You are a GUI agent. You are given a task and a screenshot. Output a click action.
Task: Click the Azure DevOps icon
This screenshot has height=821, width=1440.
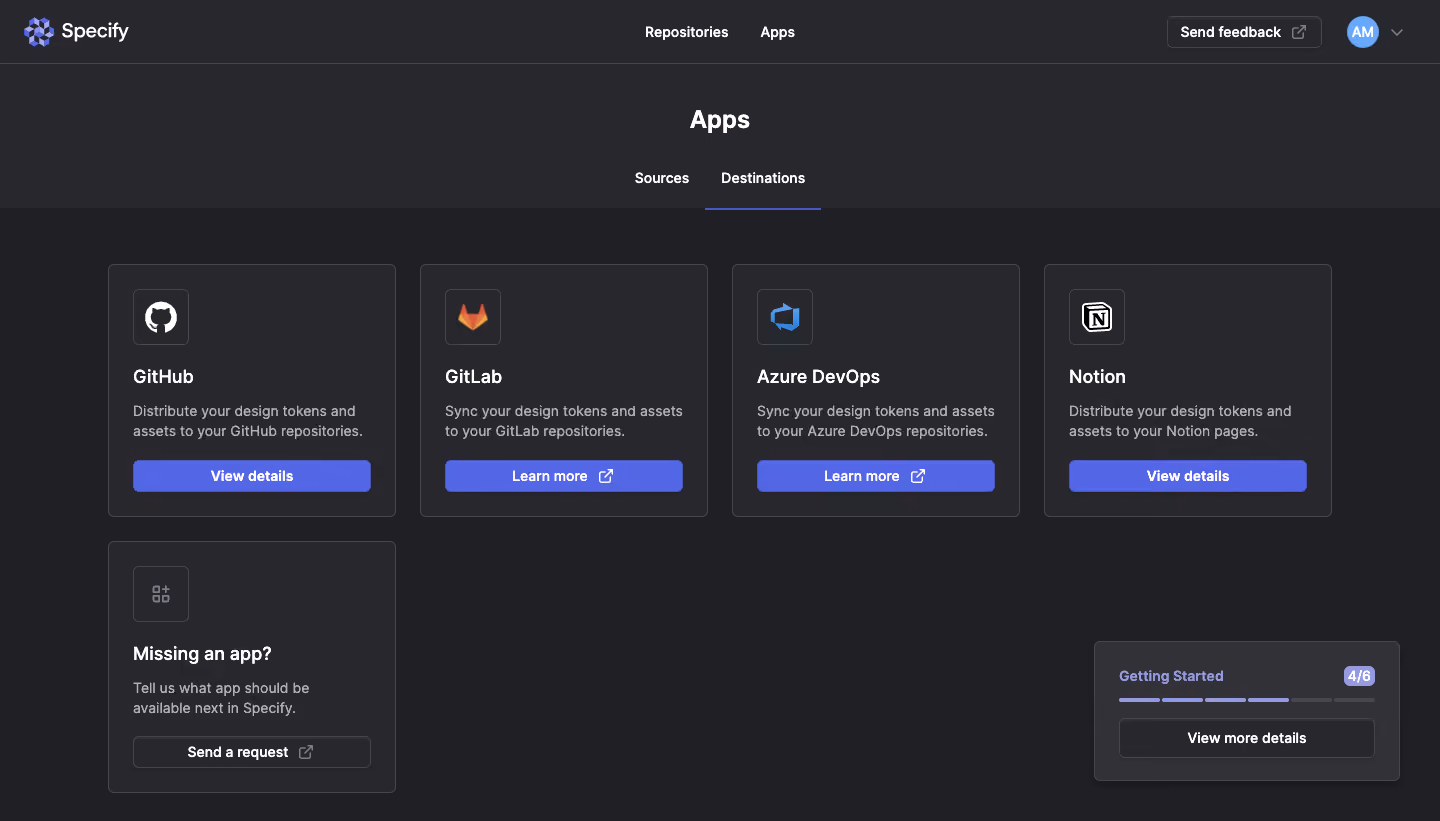pos(785,317)
